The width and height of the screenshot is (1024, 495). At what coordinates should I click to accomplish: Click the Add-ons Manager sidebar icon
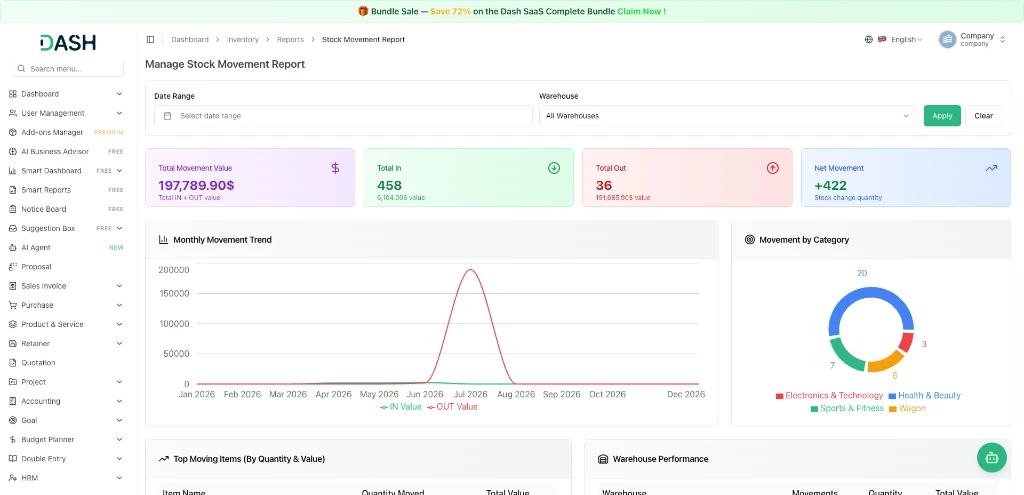(x=12, y=133)
